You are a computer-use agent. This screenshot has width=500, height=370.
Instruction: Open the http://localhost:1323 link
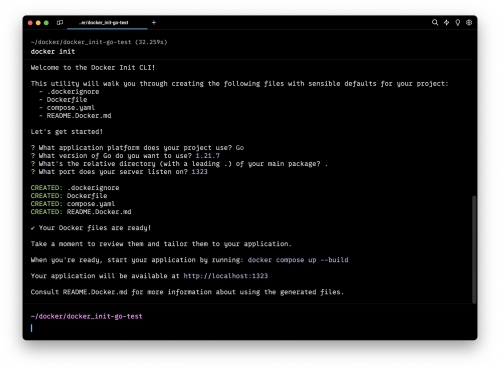pyautogui.click(x=226, y=276)
